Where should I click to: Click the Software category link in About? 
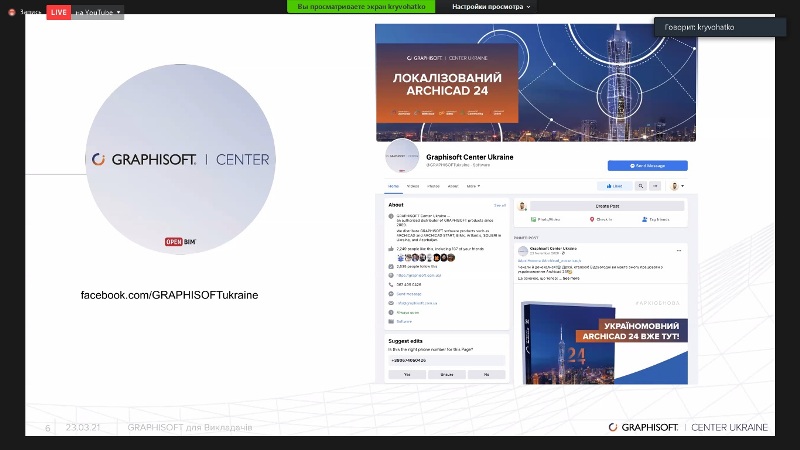point(404,321)
